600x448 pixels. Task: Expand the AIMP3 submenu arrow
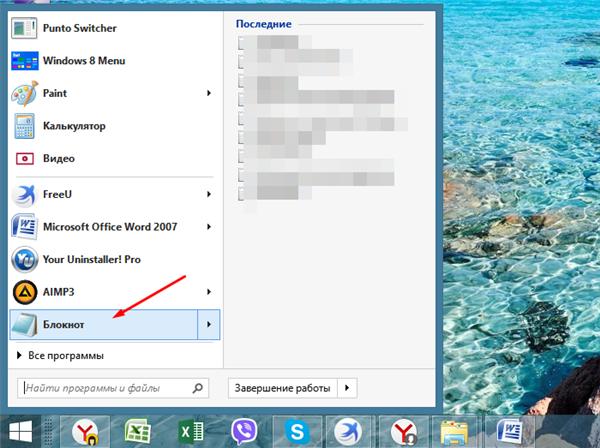(209, 292)
